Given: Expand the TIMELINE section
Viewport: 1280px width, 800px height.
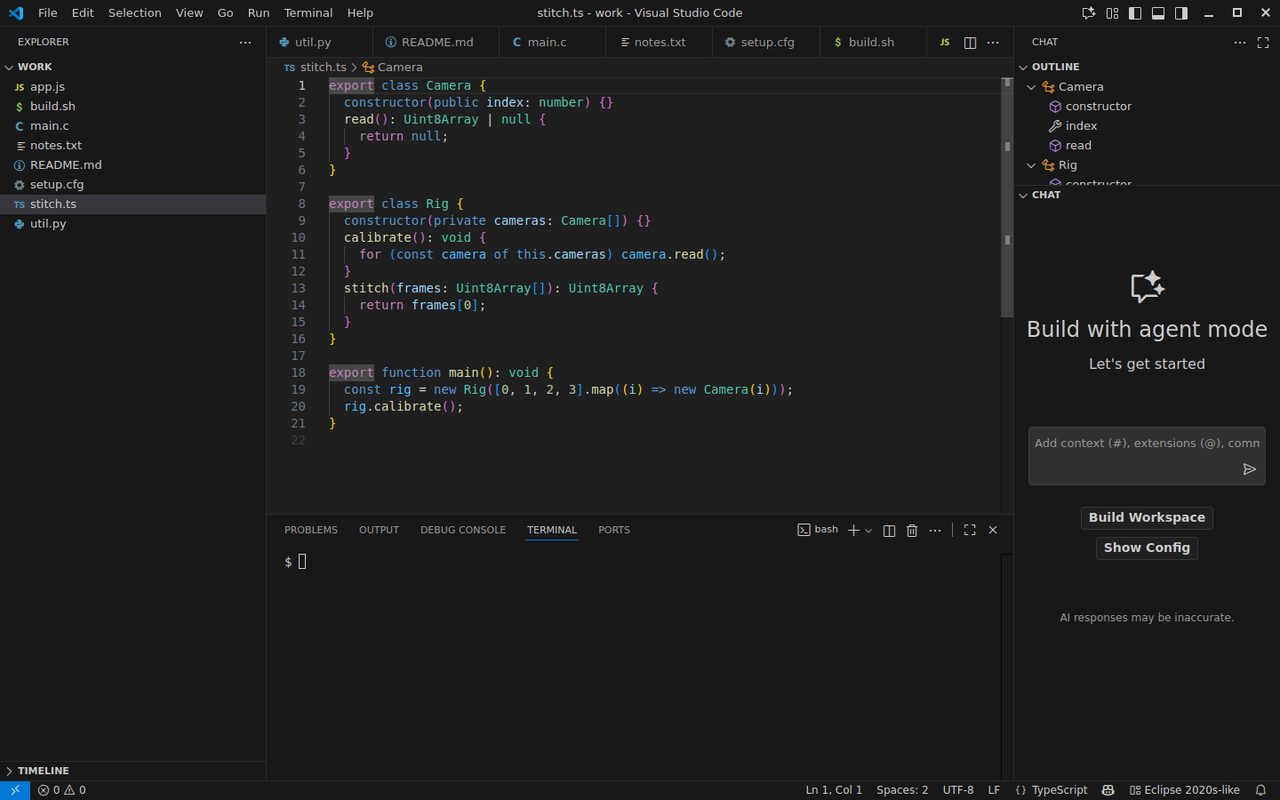Looking at the screenshot, I should 133,771.
